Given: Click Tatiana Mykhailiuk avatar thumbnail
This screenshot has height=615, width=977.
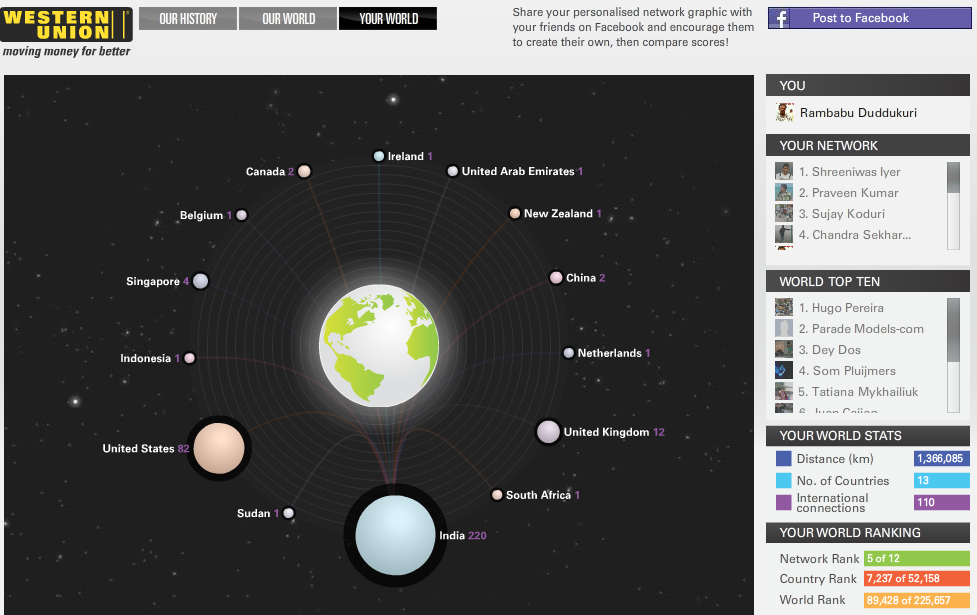Looking at the screenshot, I should pyautogui.click(x=784, y=391).
